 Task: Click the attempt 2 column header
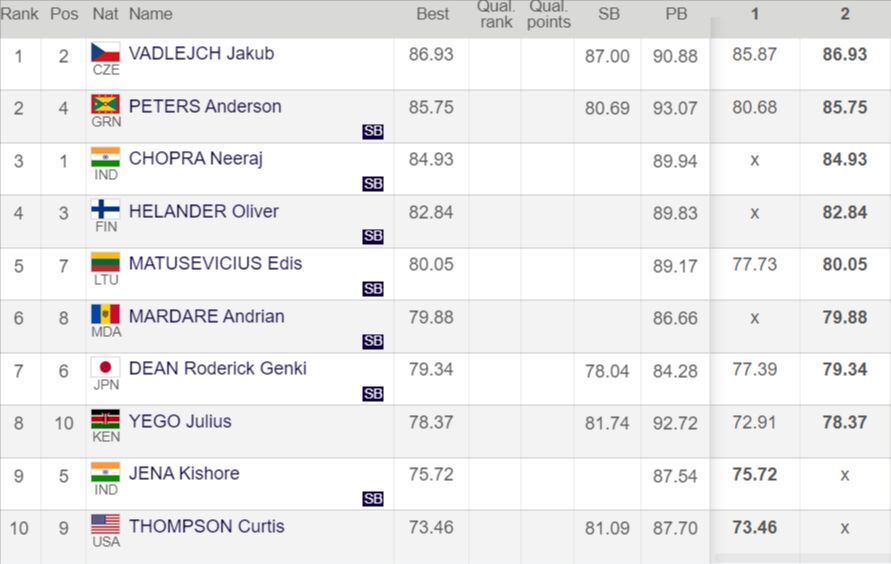click(x=845, y=14)
